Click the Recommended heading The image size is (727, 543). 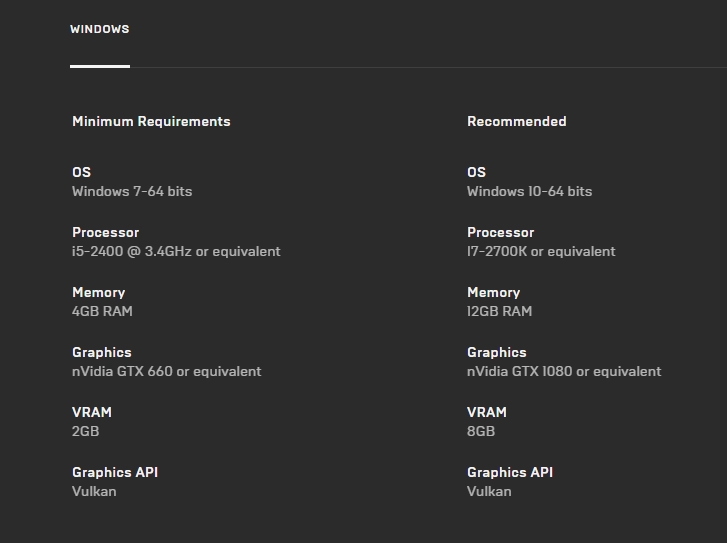coord(517,121)
